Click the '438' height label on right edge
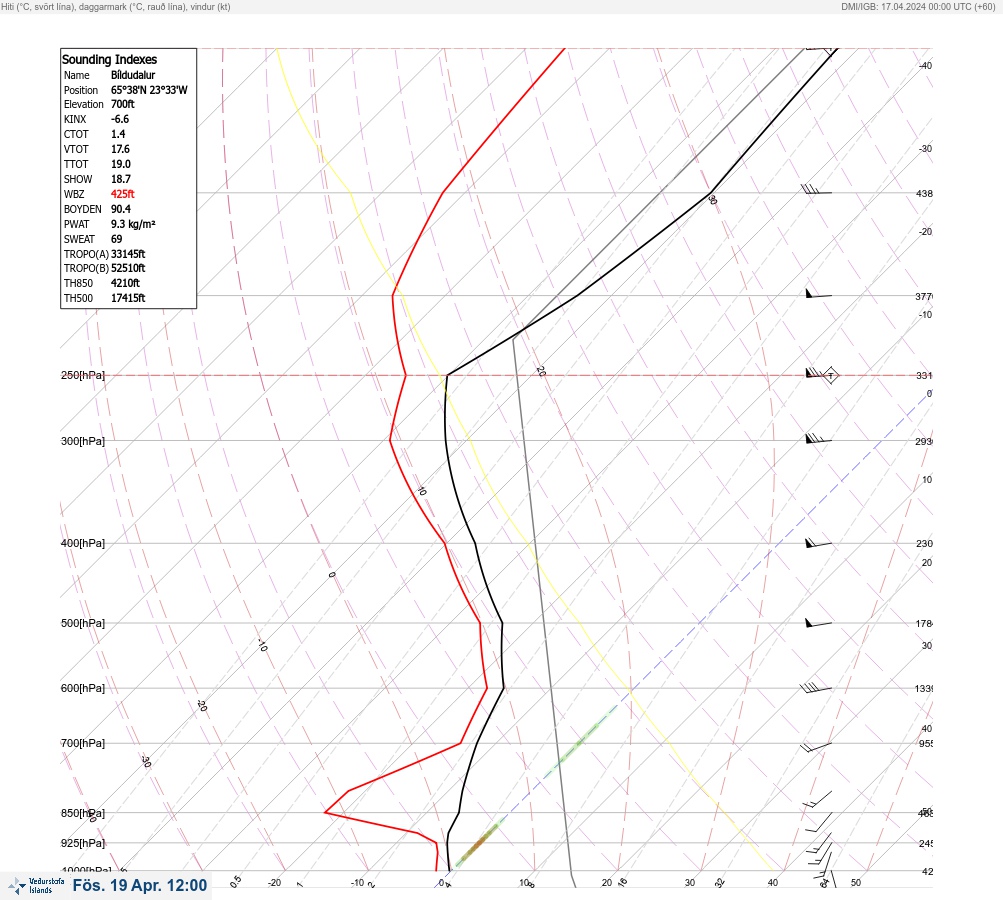 pos(924,193)
